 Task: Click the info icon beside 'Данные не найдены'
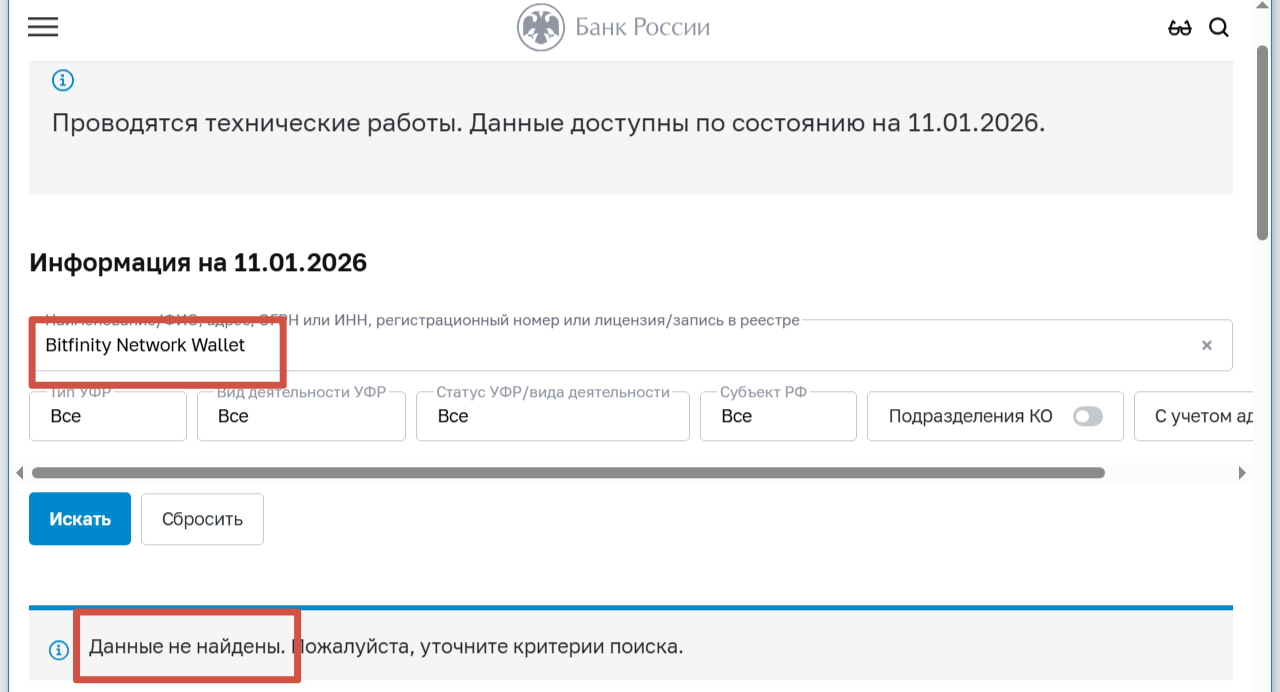coord(60,650)
